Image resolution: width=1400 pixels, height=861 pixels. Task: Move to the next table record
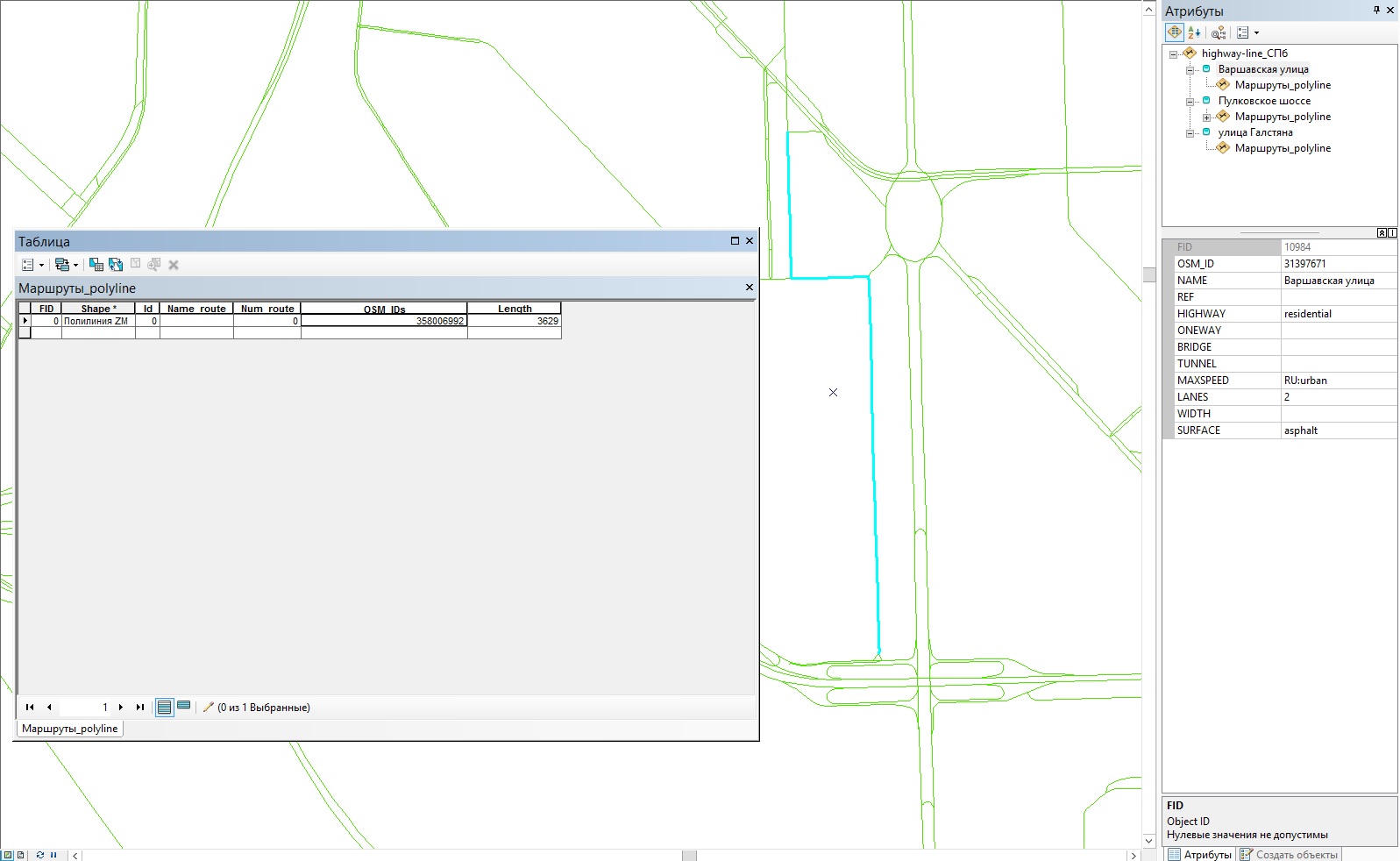pyautogui.click(x=121, y=708)
